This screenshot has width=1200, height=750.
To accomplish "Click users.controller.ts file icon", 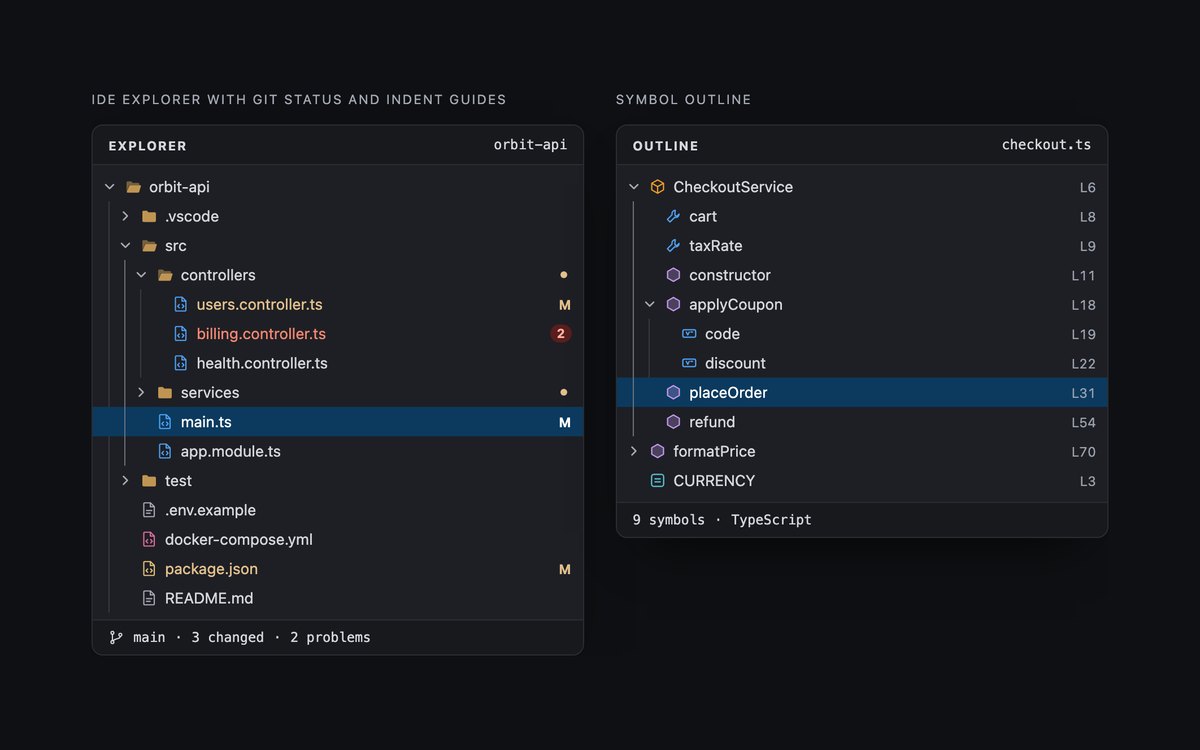I will 181,305.
